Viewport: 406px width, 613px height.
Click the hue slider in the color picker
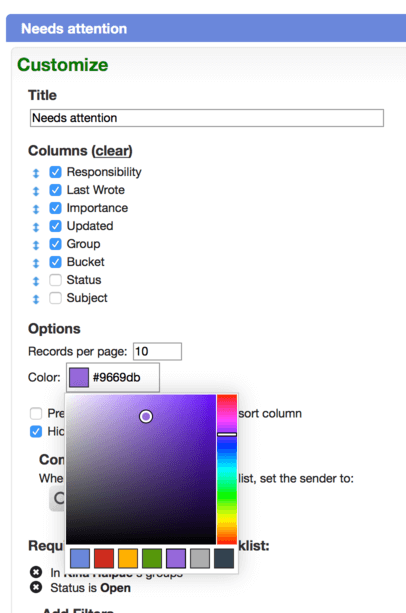click(227, 469)
